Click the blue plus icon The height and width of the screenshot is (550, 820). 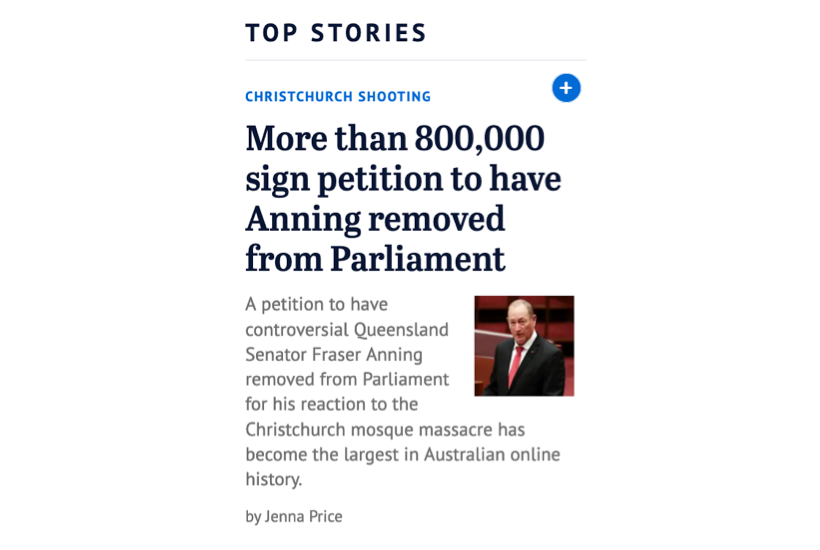[x=566, y=88]
